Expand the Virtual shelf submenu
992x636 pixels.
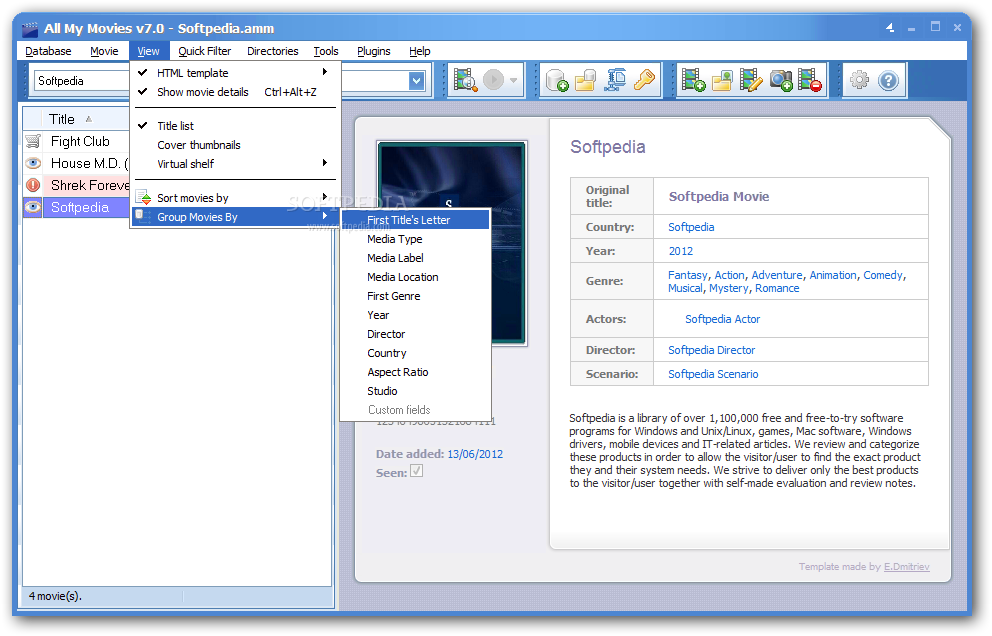(x=235, y=164)
